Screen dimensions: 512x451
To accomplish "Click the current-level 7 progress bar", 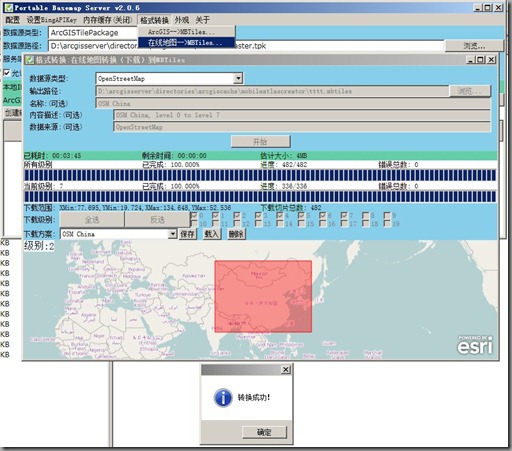I will (260, 197).
